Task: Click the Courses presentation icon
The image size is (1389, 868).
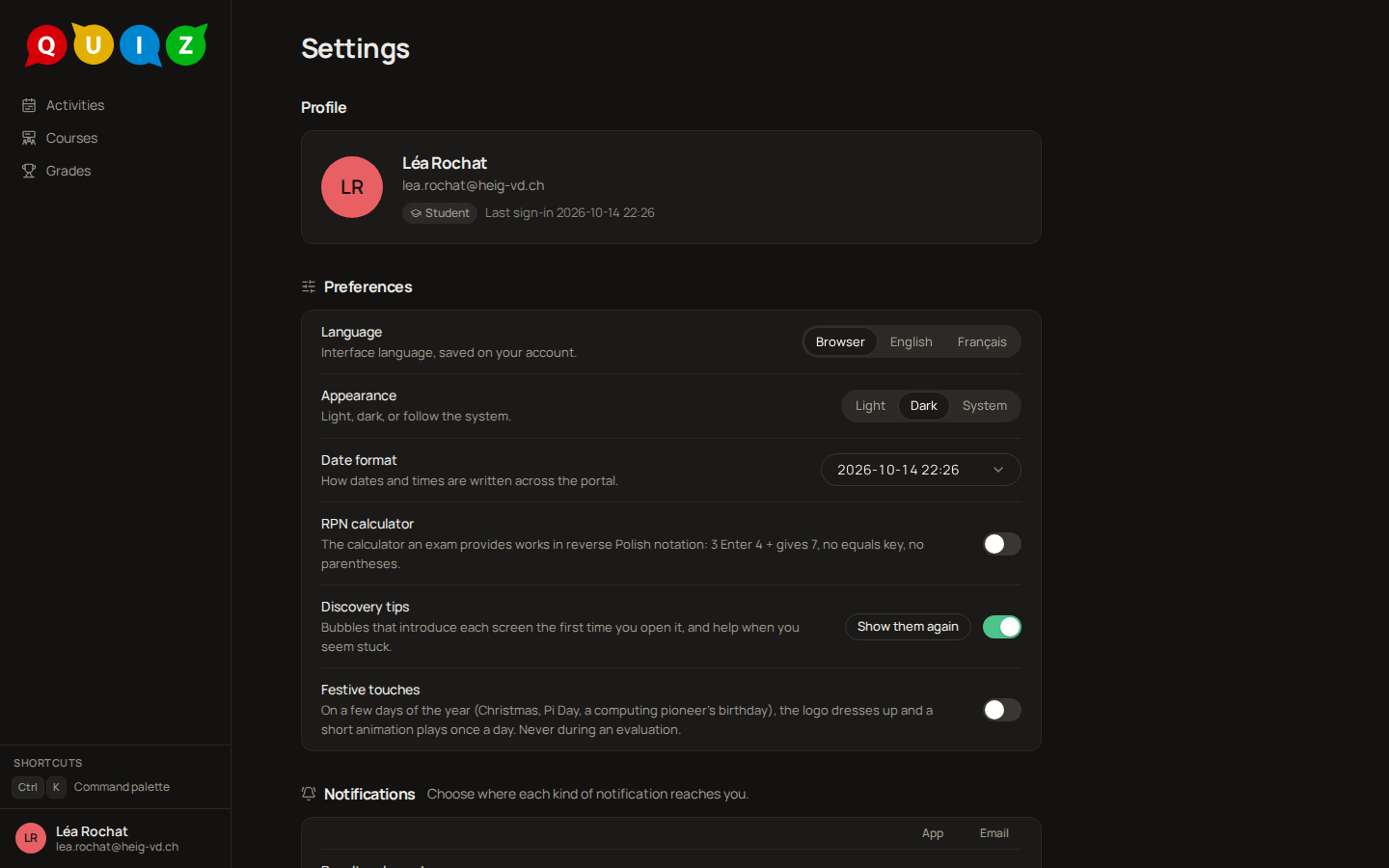Action: (x=29, y=138)
